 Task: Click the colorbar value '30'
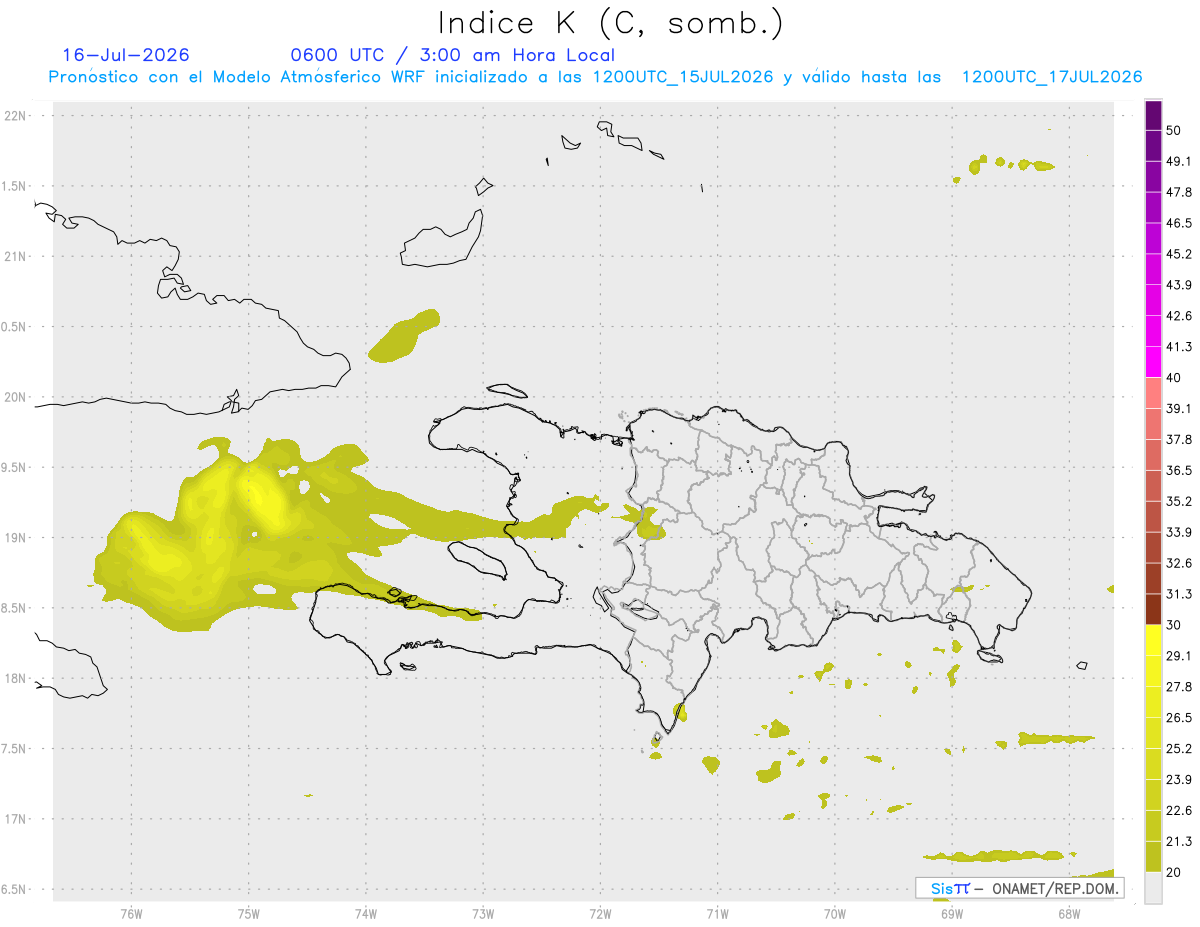point(1174,625)
